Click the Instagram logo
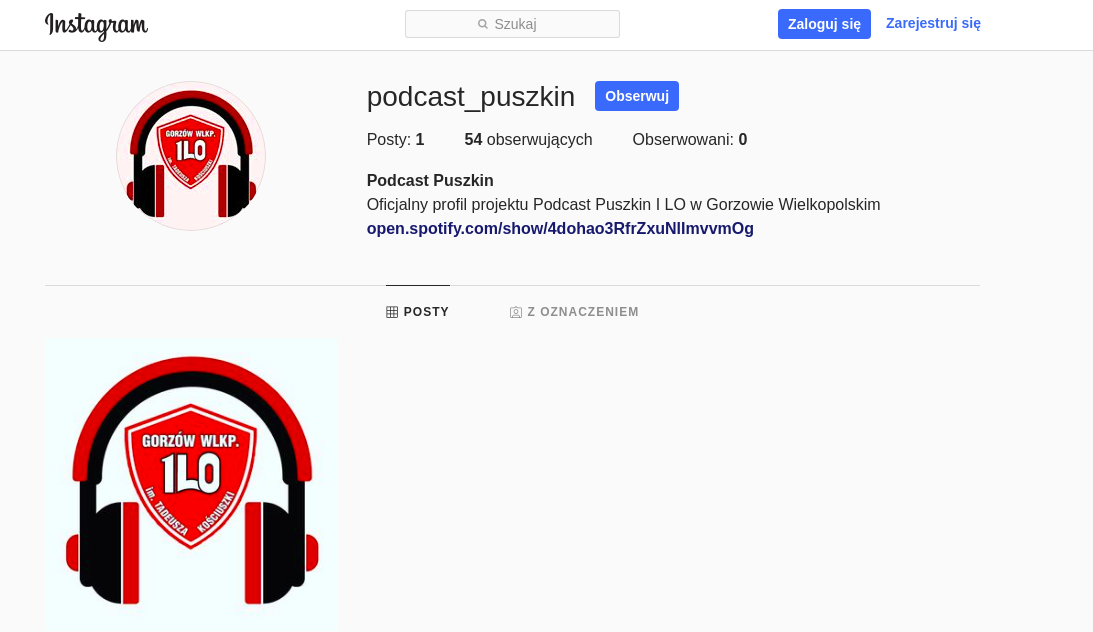The height and width of the screenshot is (632, 1093). click(x=96, y=26)
